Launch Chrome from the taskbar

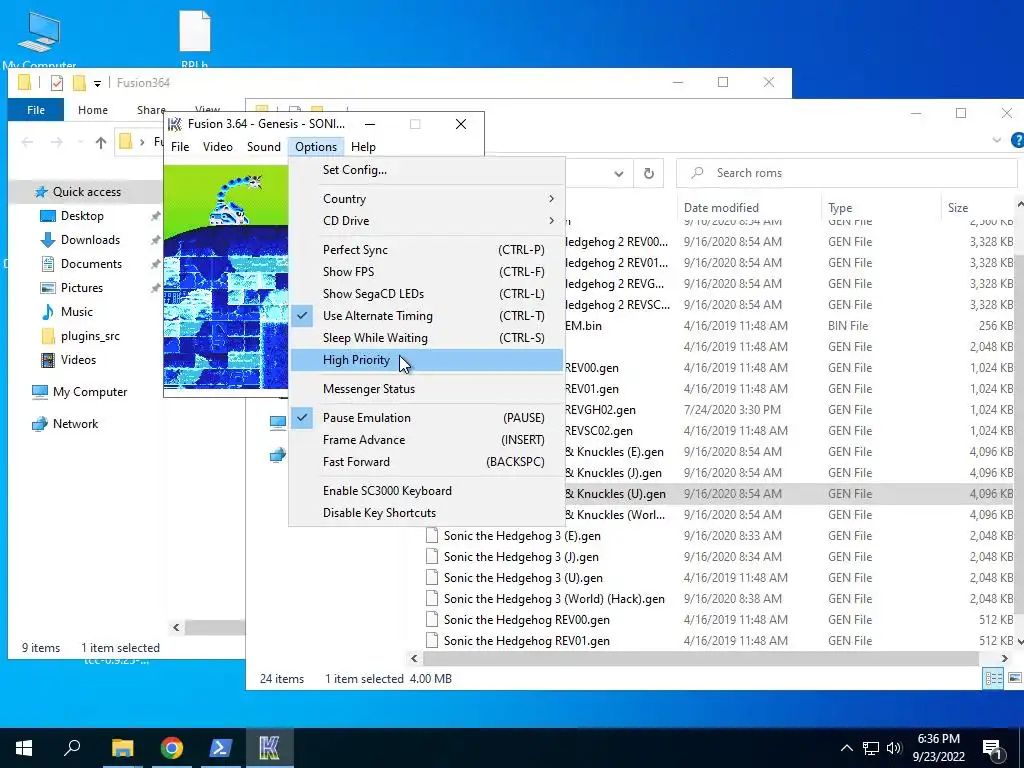pos(172,748)
